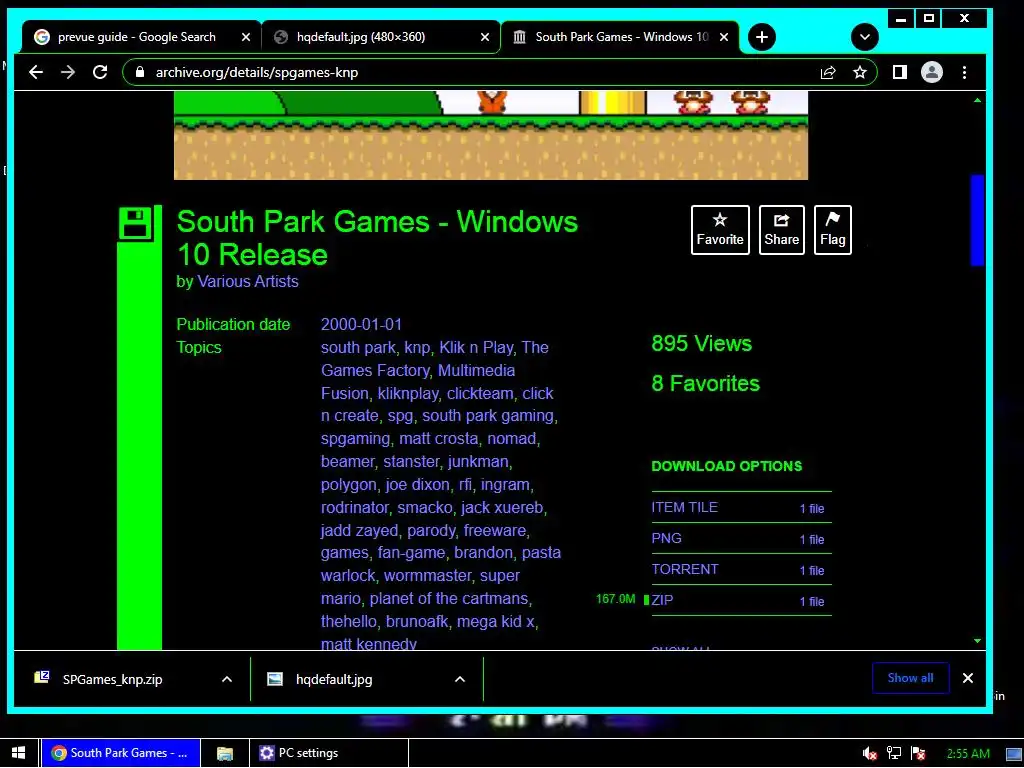Close the South Park Games tab
This screenshot has height=768, width=1024.
point(724,37)
